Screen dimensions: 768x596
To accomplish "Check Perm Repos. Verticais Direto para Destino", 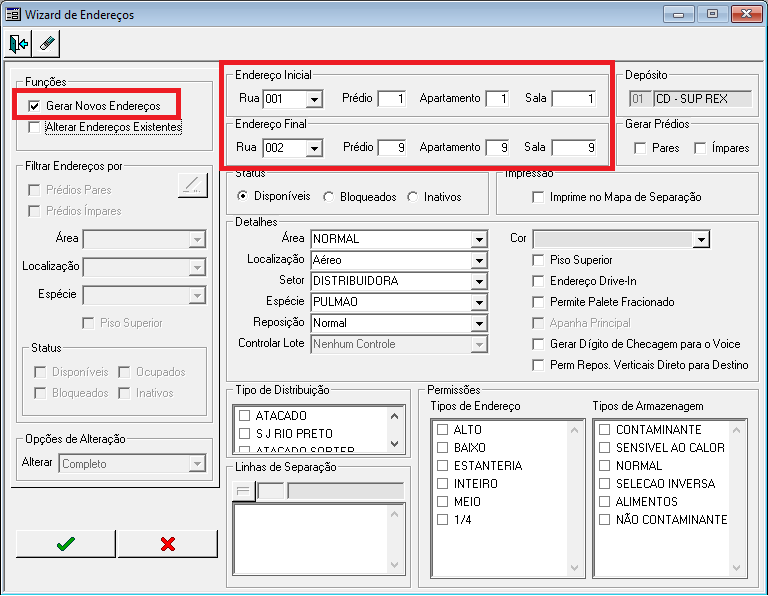I will pos(538,365).
